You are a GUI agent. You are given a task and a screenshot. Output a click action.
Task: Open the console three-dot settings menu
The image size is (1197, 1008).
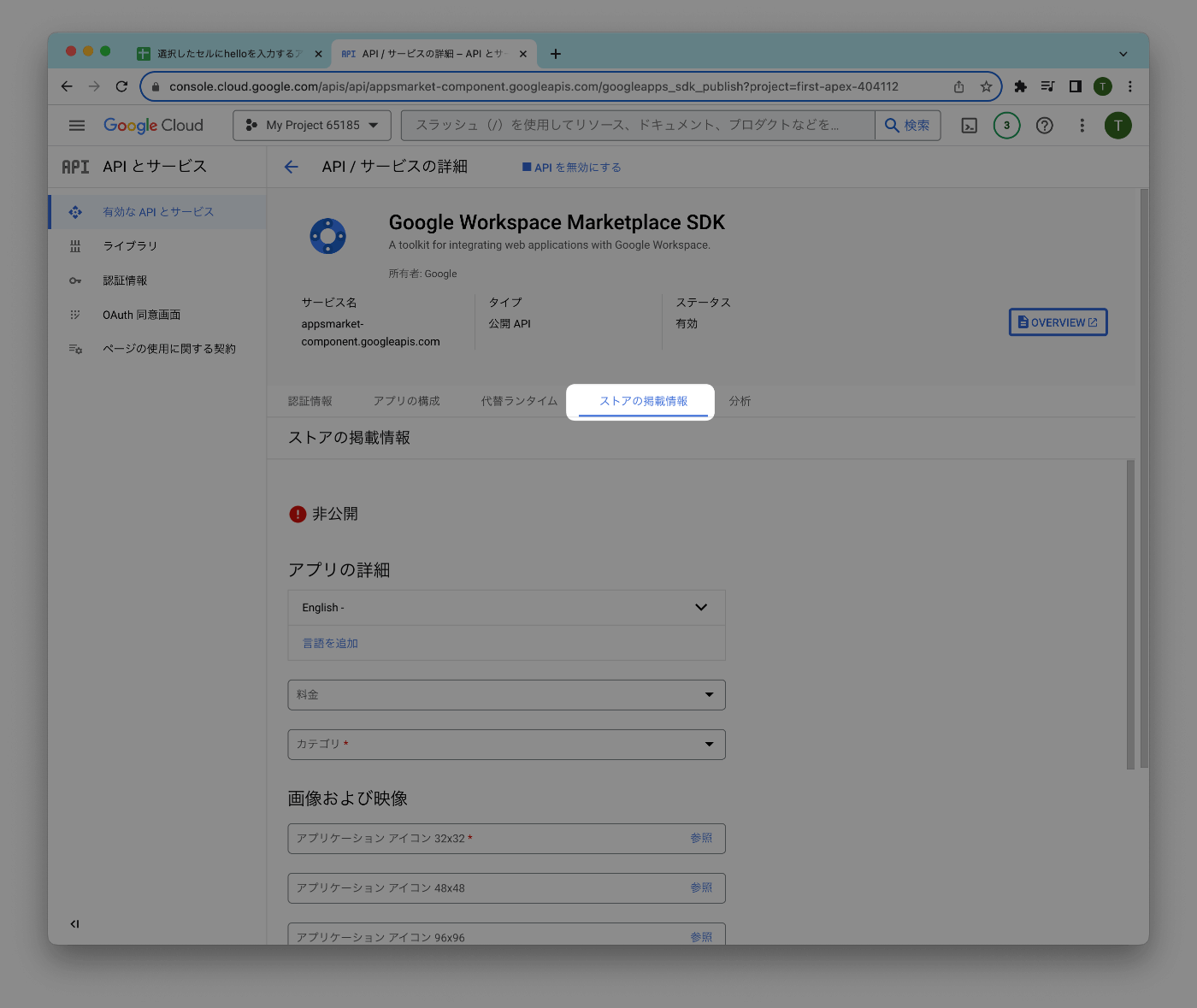click(1082, 126)
